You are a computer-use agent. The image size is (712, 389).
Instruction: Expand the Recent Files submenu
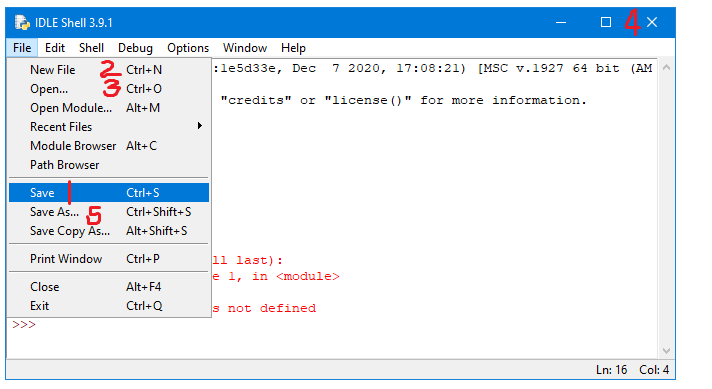click(x=109, y=127)
